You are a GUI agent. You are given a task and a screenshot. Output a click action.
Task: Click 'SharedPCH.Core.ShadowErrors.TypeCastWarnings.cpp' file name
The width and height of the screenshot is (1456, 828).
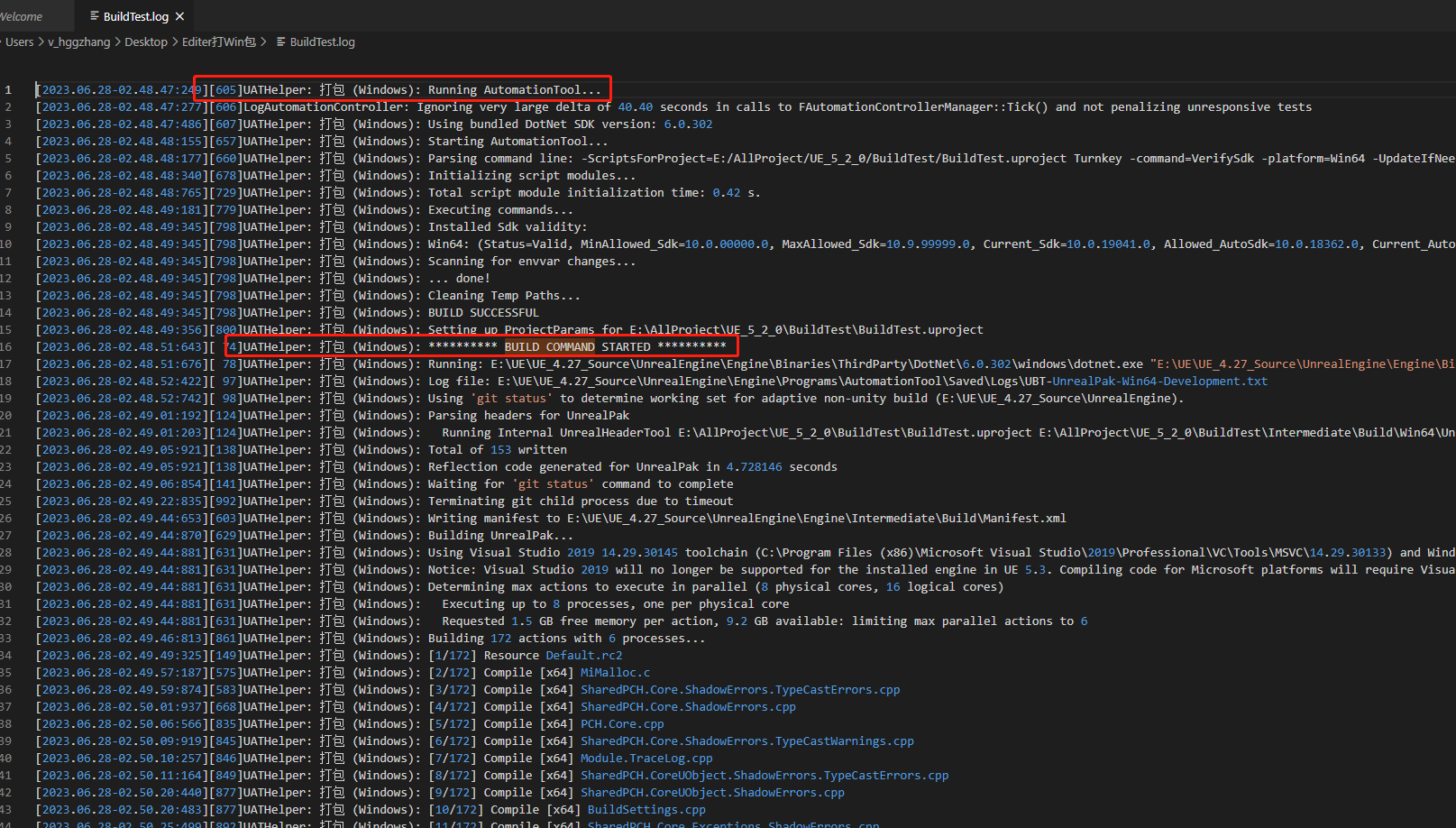click(x=746, y=741)
